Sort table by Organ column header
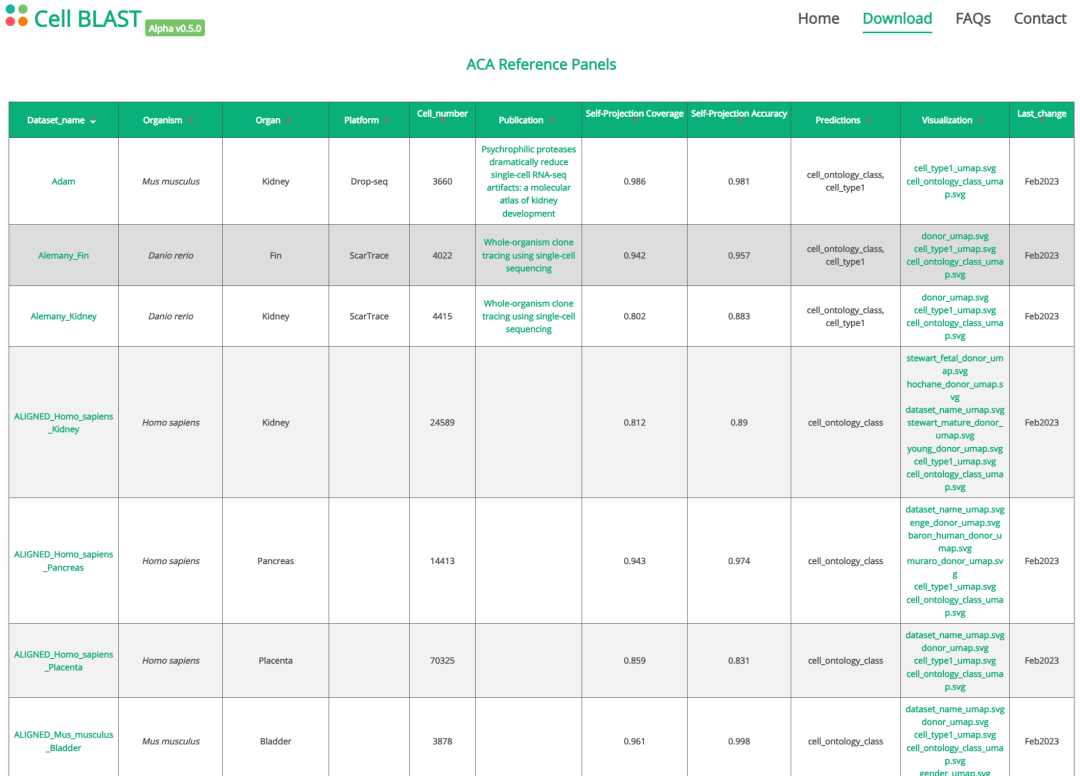Screen dimensions: 1080x776 pyautogui.click(x=276, y=120)
